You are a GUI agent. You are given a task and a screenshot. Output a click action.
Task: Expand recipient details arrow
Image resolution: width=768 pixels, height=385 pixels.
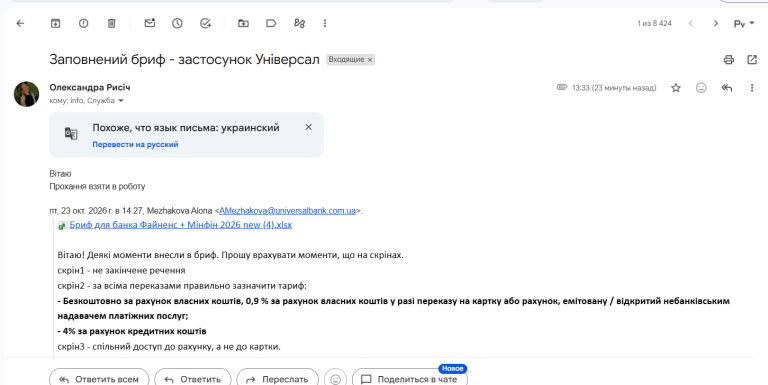(121, 101)
